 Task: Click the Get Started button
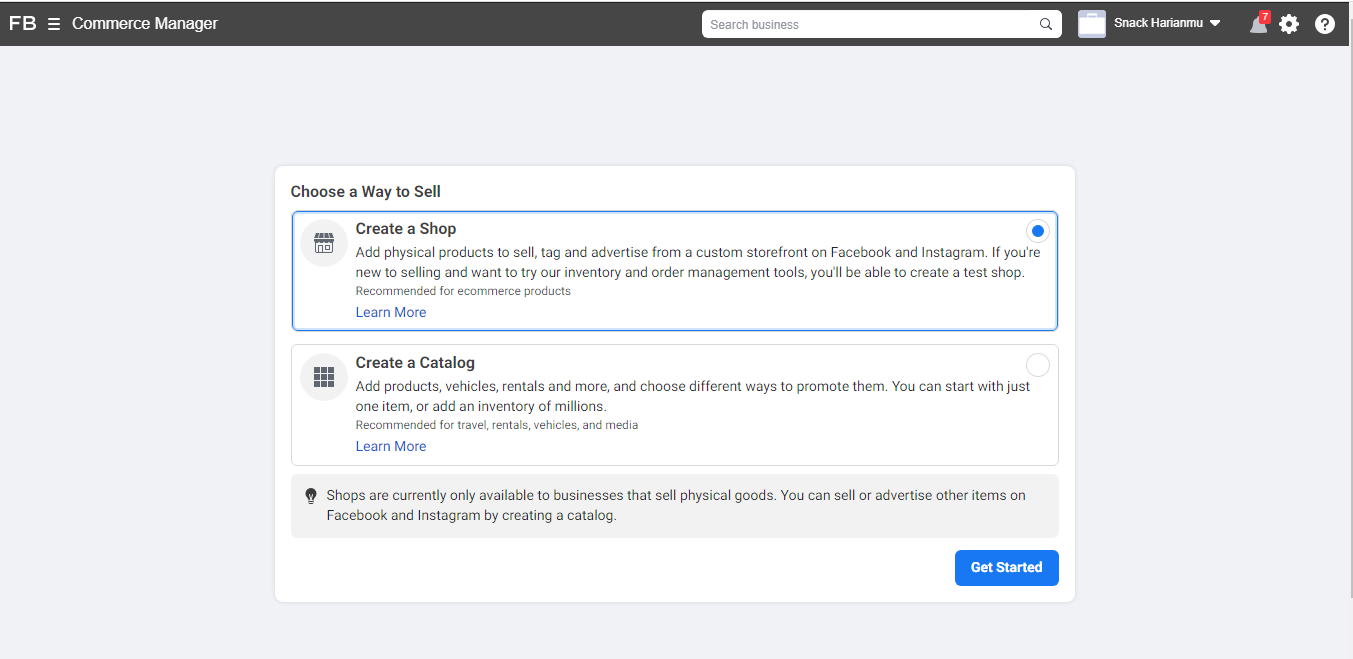point(1007,568)
